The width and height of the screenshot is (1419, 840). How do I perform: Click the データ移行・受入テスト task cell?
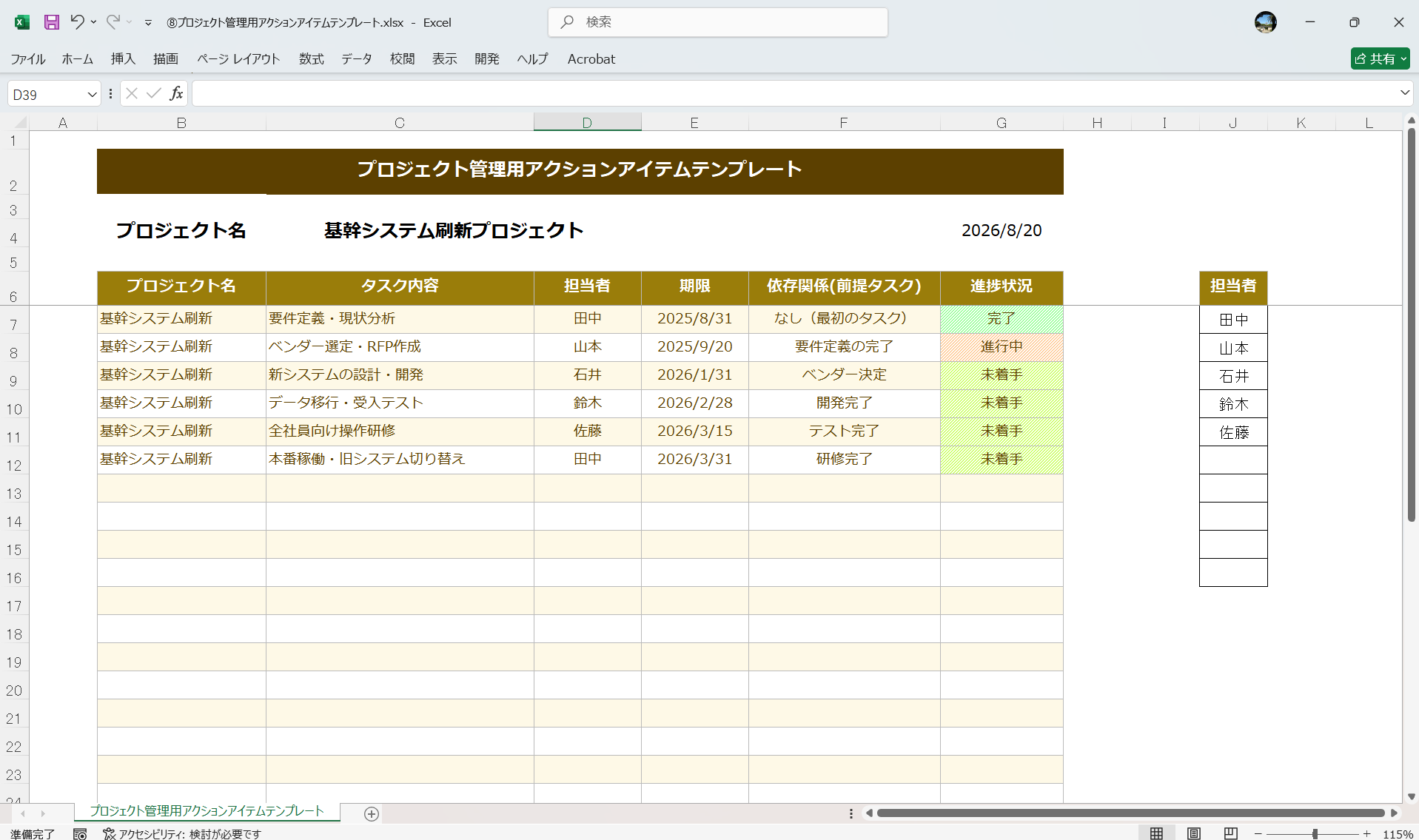tap(400, 403)
